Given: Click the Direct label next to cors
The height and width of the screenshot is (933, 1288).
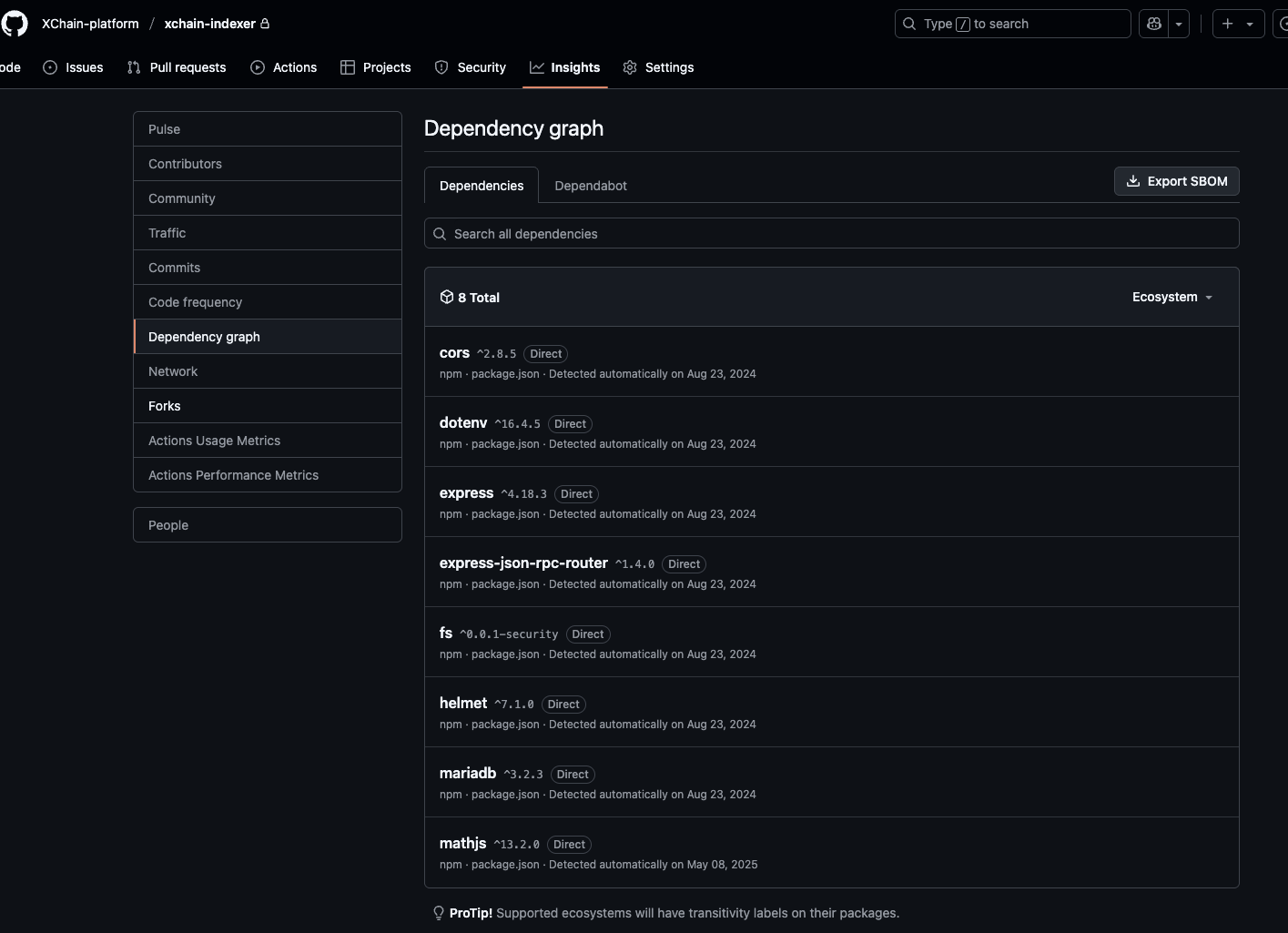Looking at the screenshot, I should (546, 354).
